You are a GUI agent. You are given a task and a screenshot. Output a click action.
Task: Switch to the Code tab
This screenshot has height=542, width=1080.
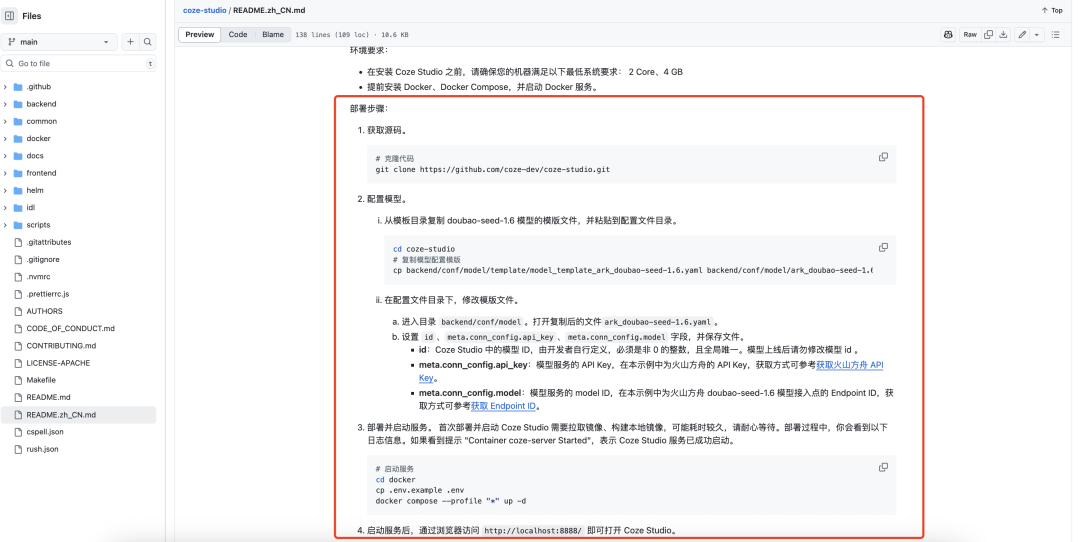point(238,34)
